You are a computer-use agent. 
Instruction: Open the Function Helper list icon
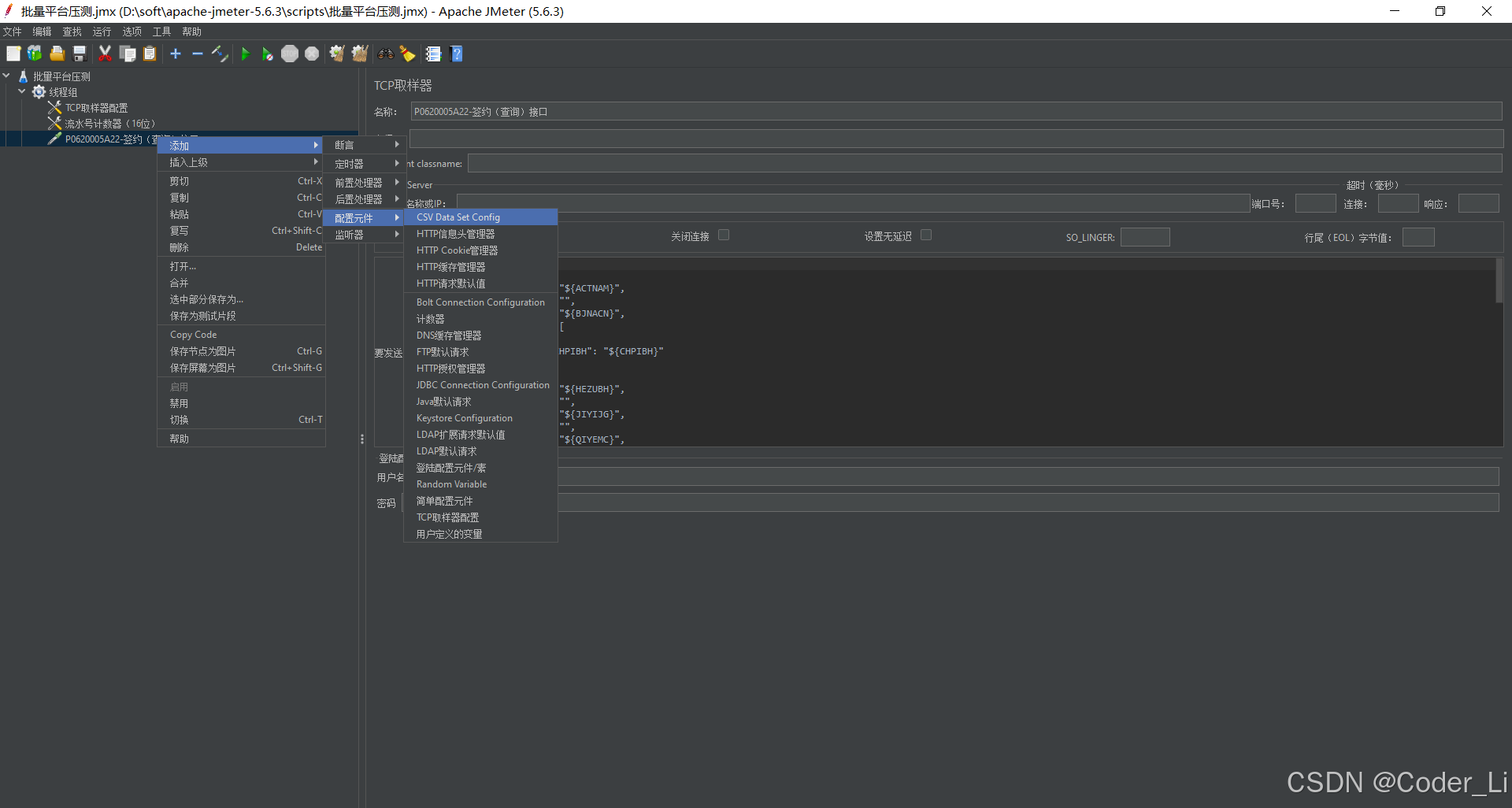pos(433,54)
